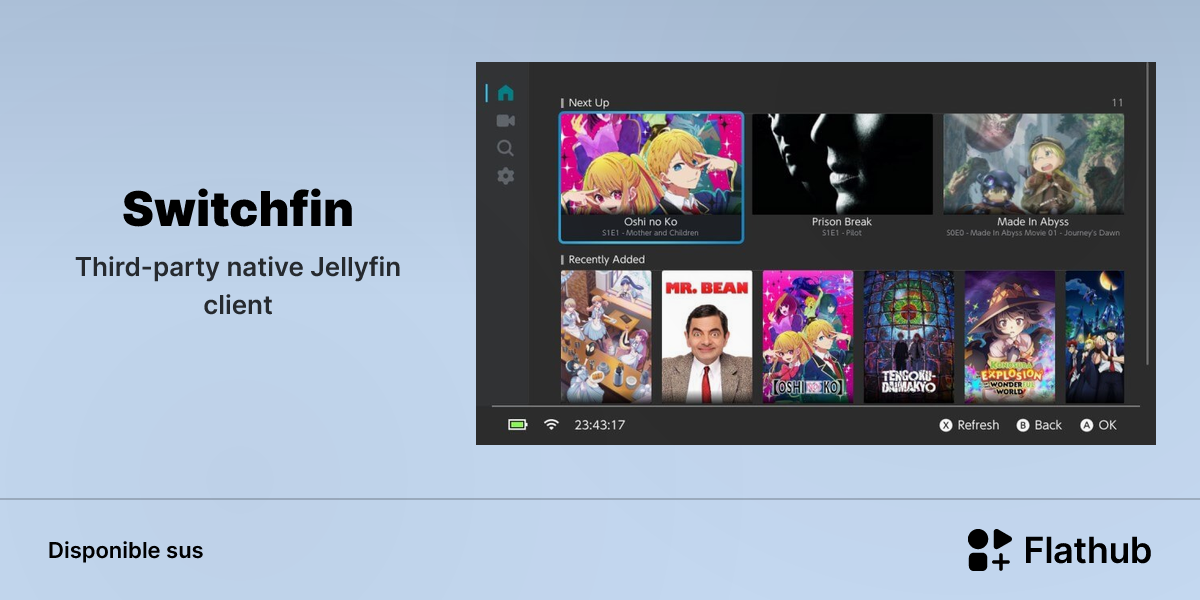Click the Next Up section heading
Image resolution: width=1200 pixels, height=600 pixels.
click(x=589, y=103)
